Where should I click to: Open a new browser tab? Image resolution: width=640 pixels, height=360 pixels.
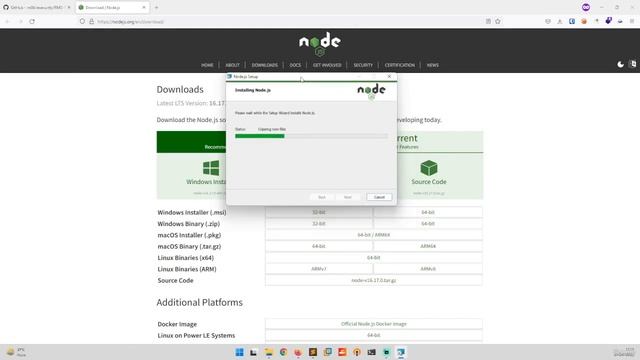coord(156,7)
